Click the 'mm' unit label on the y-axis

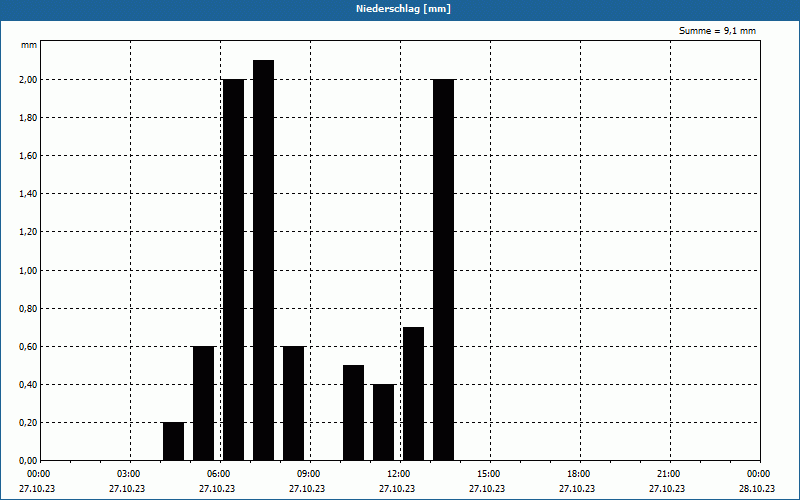click(29, 45)
